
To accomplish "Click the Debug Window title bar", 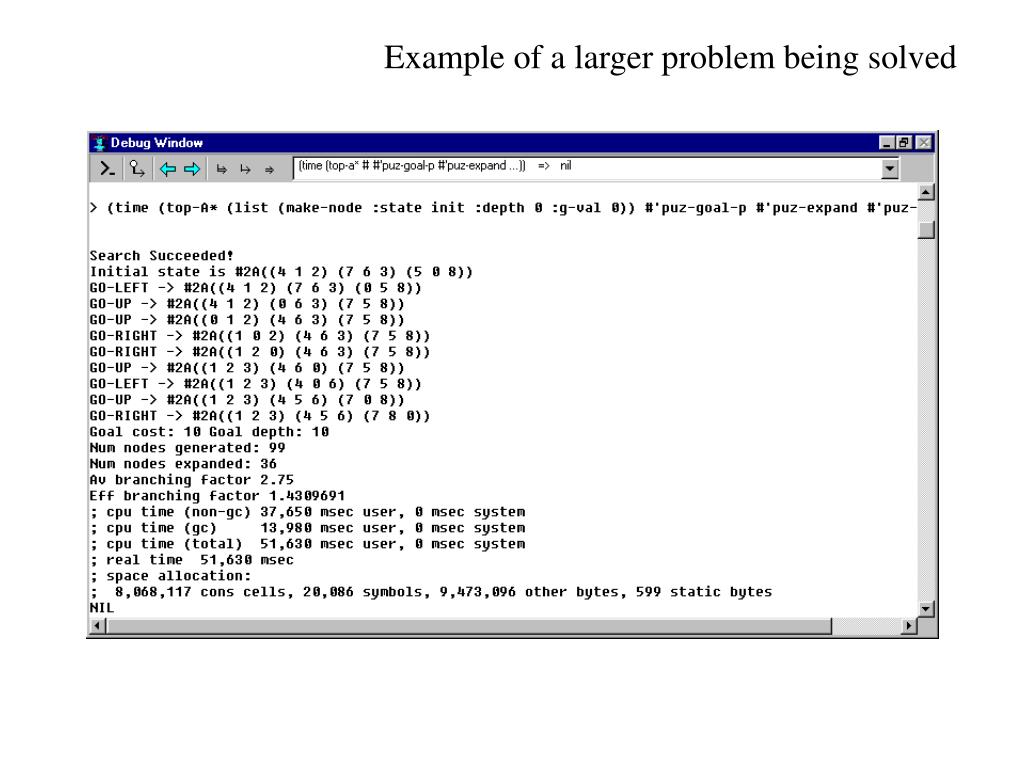I will click(512, 142).
